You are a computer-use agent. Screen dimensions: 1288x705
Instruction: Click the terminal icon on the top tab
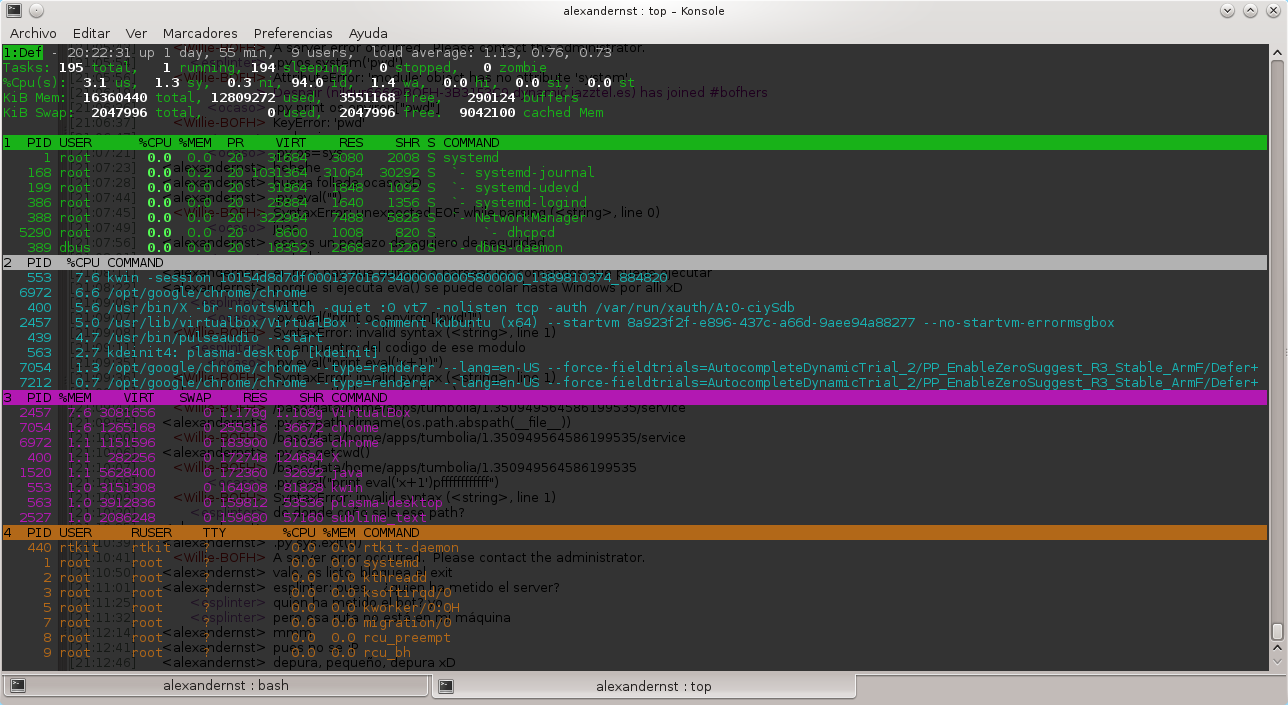tap(447, 686)
